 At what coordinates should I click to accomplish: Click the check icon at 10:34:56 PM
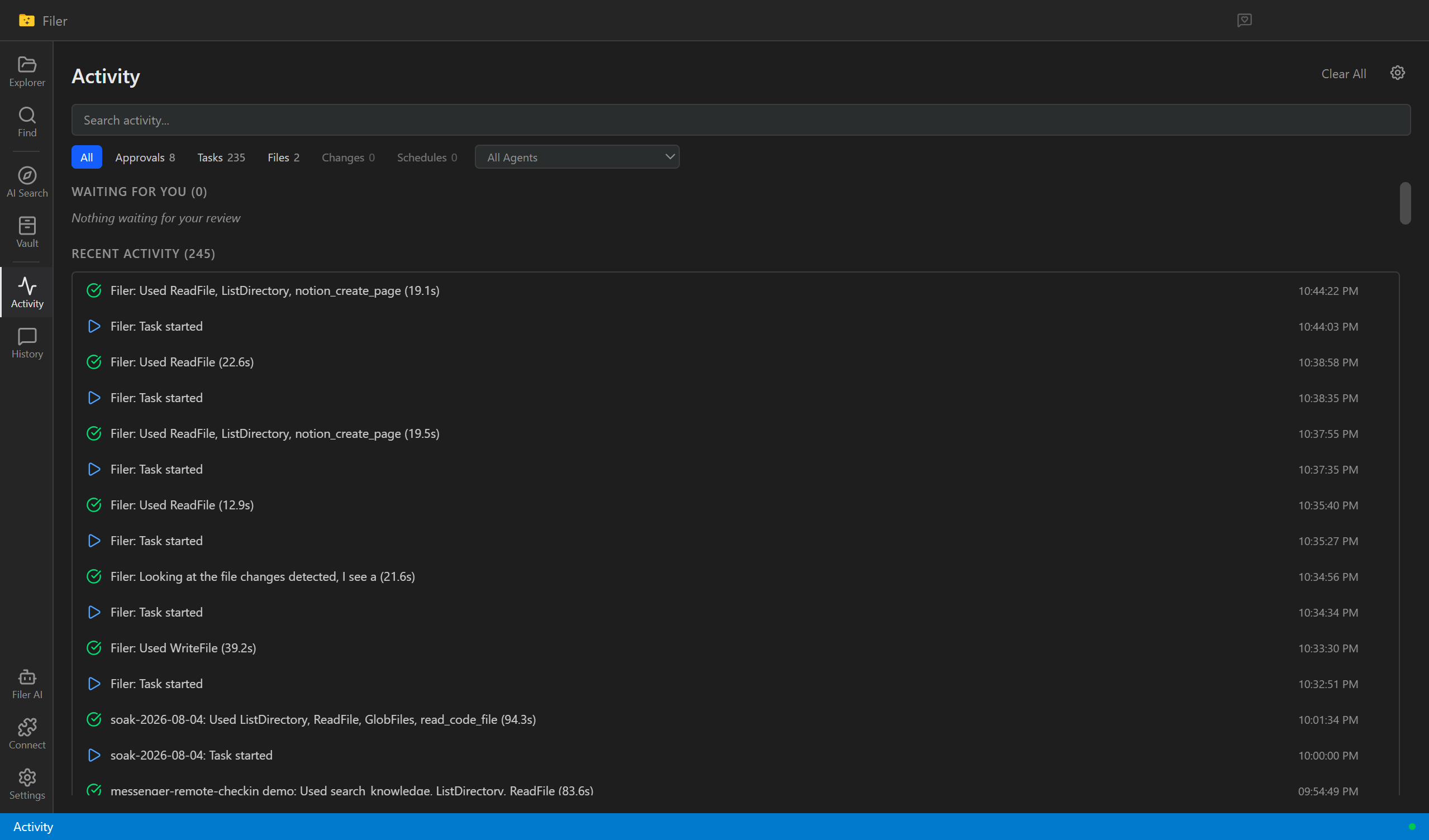click(94, 576)
